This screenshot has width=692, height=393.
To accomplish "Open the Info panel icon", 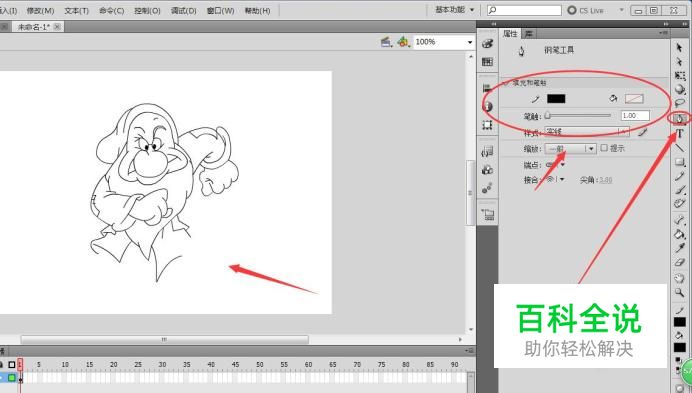I will click(x=488, y=106).
